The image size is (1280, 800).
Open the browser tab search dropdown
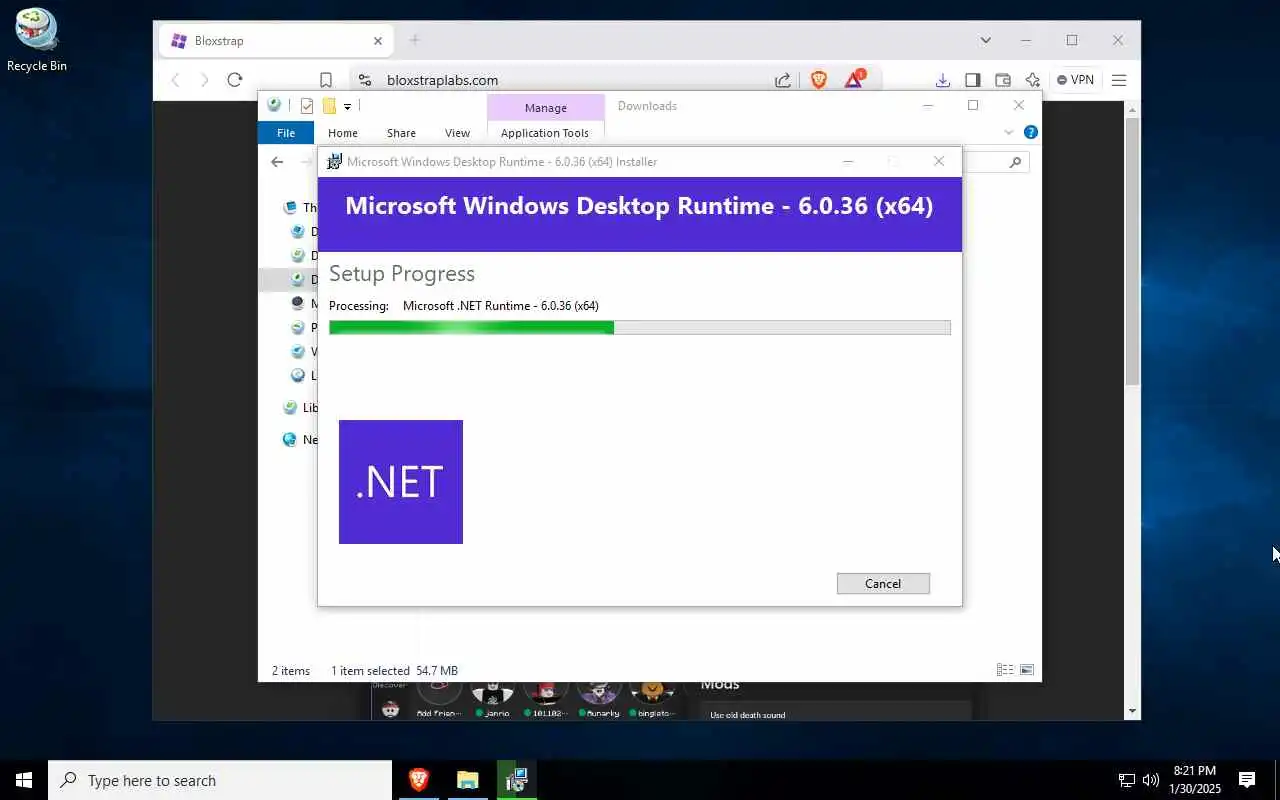point(986,40)
